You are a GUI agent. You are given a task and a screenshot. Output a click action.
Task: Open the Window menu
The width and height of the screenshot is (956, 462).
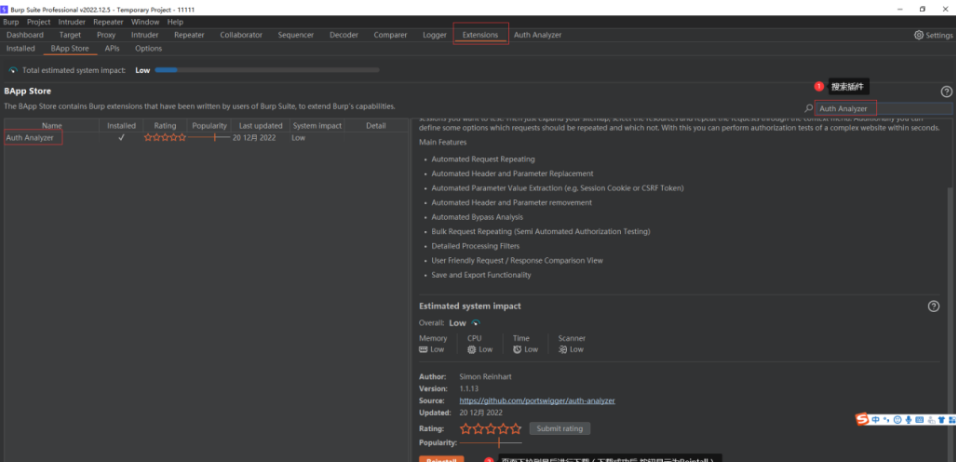(145, 22)
